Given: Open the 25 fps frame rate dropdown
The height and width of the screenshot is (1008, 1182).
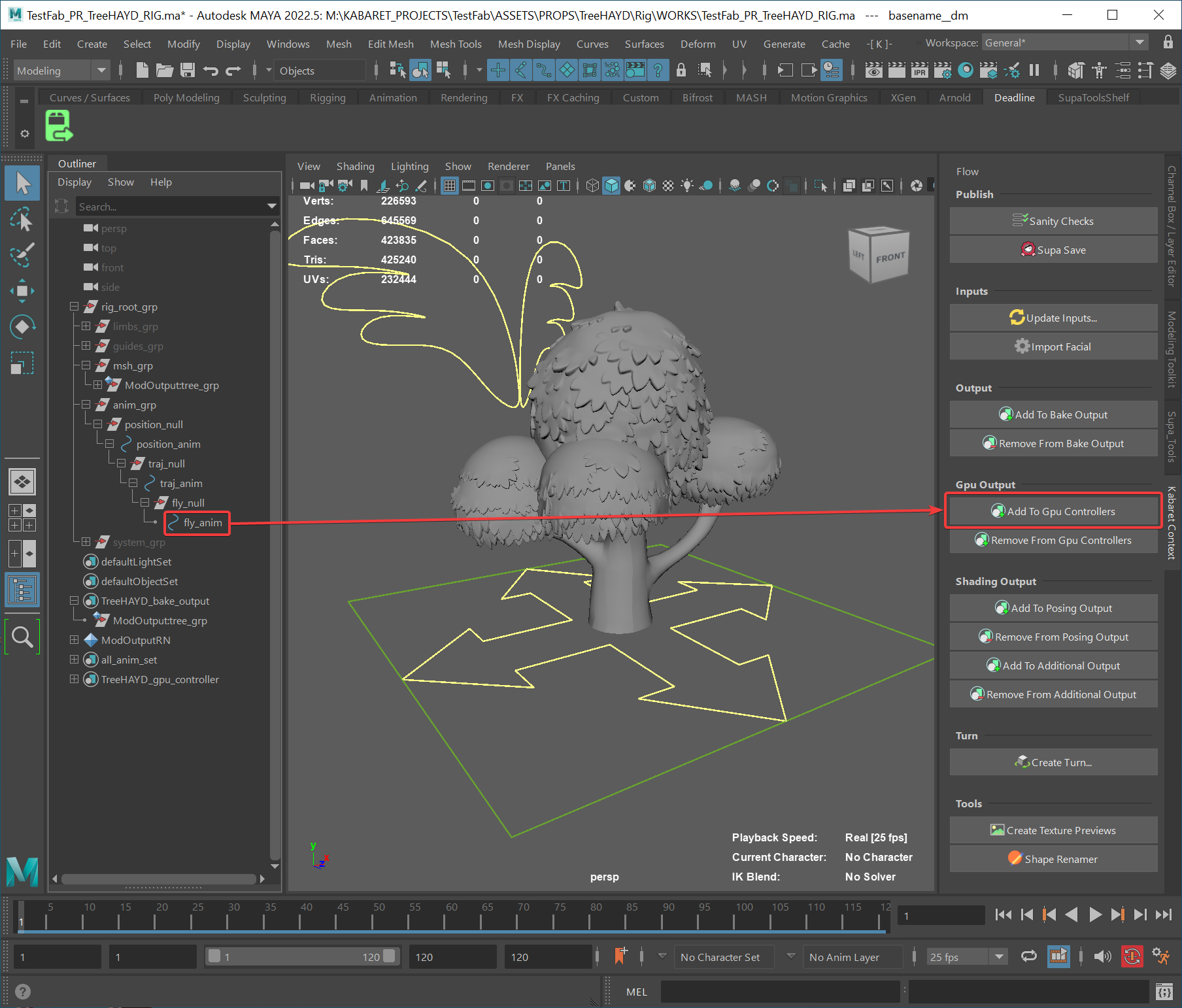Looking at the screenshot, I should click(966, 956).
